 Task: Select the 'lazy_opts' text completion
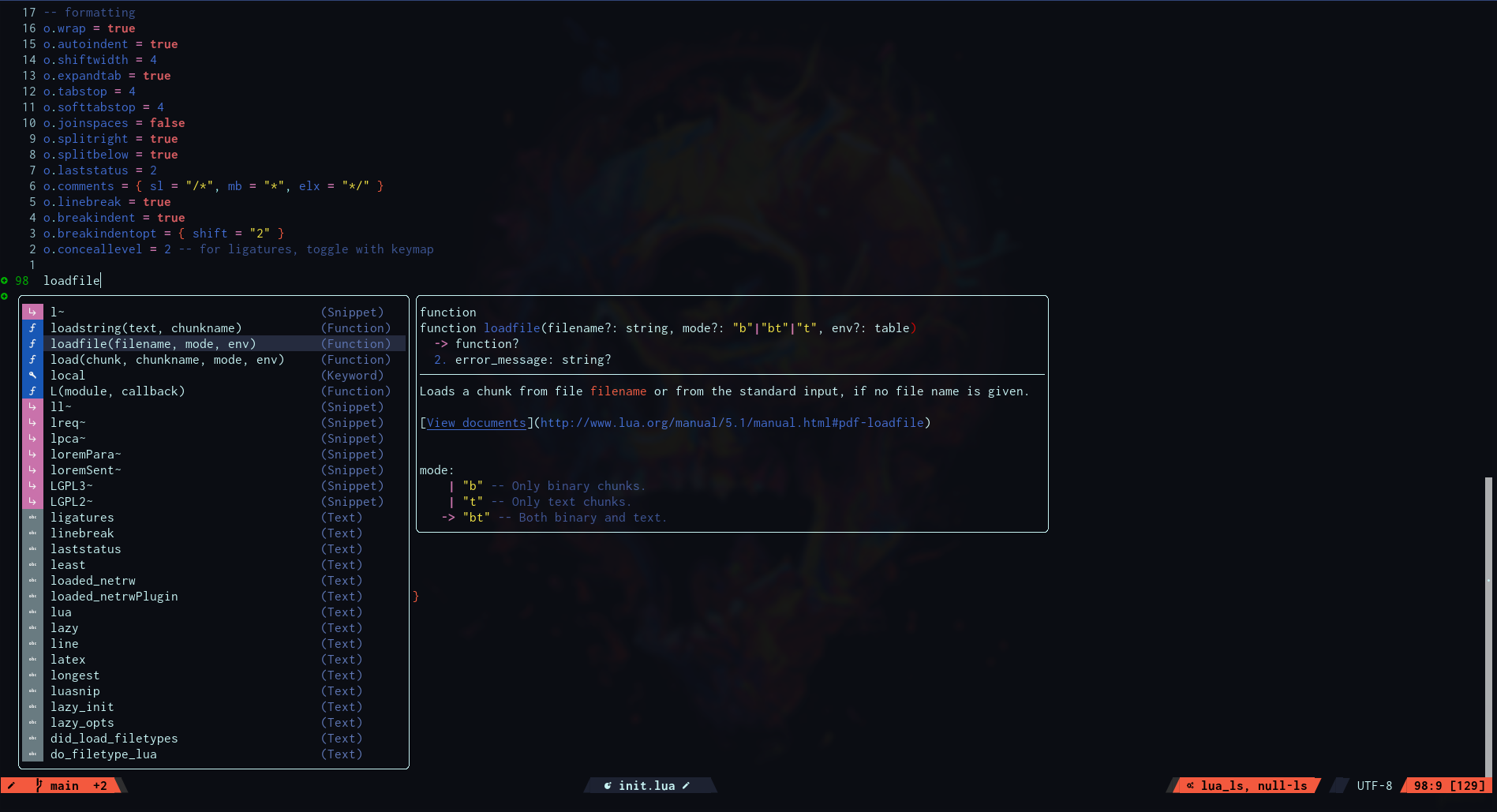pyautogui.click(x=214, y=723)
